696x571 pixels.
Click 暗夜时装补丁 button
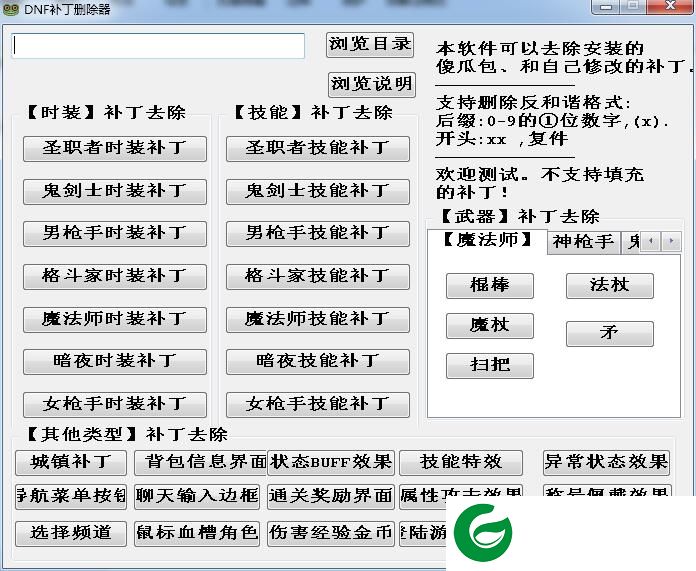[115, 362]
